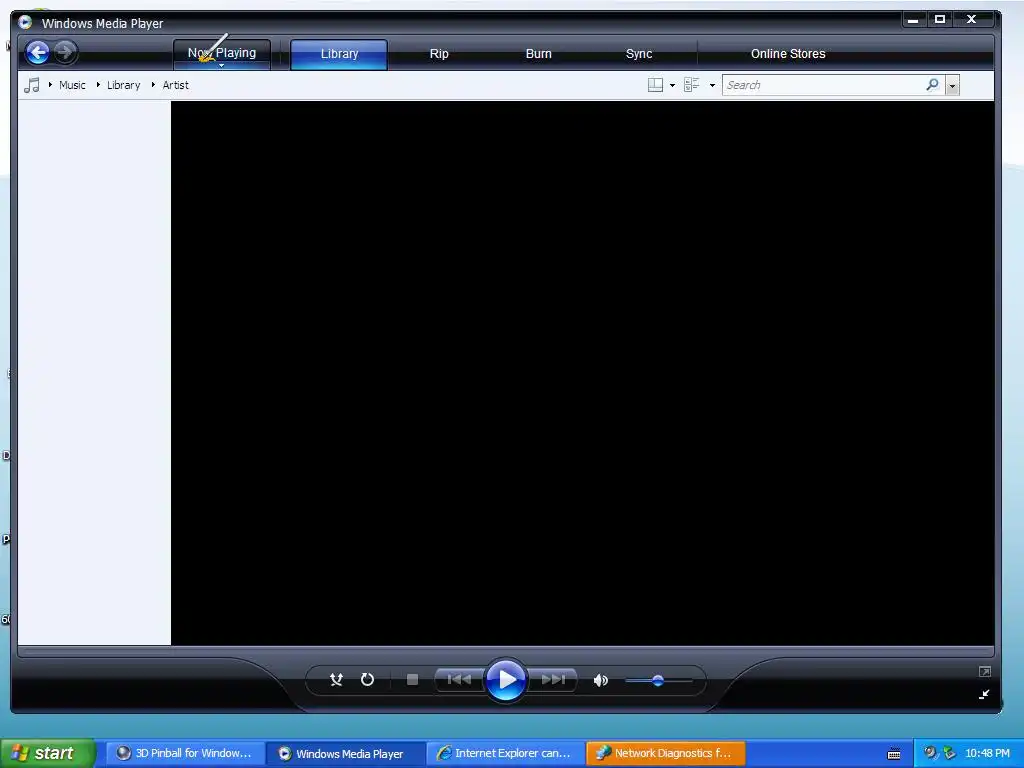The height and width of the screenshot is (768, 1024).
Task: Switch to full screen view icon
Action: (985, 671)
